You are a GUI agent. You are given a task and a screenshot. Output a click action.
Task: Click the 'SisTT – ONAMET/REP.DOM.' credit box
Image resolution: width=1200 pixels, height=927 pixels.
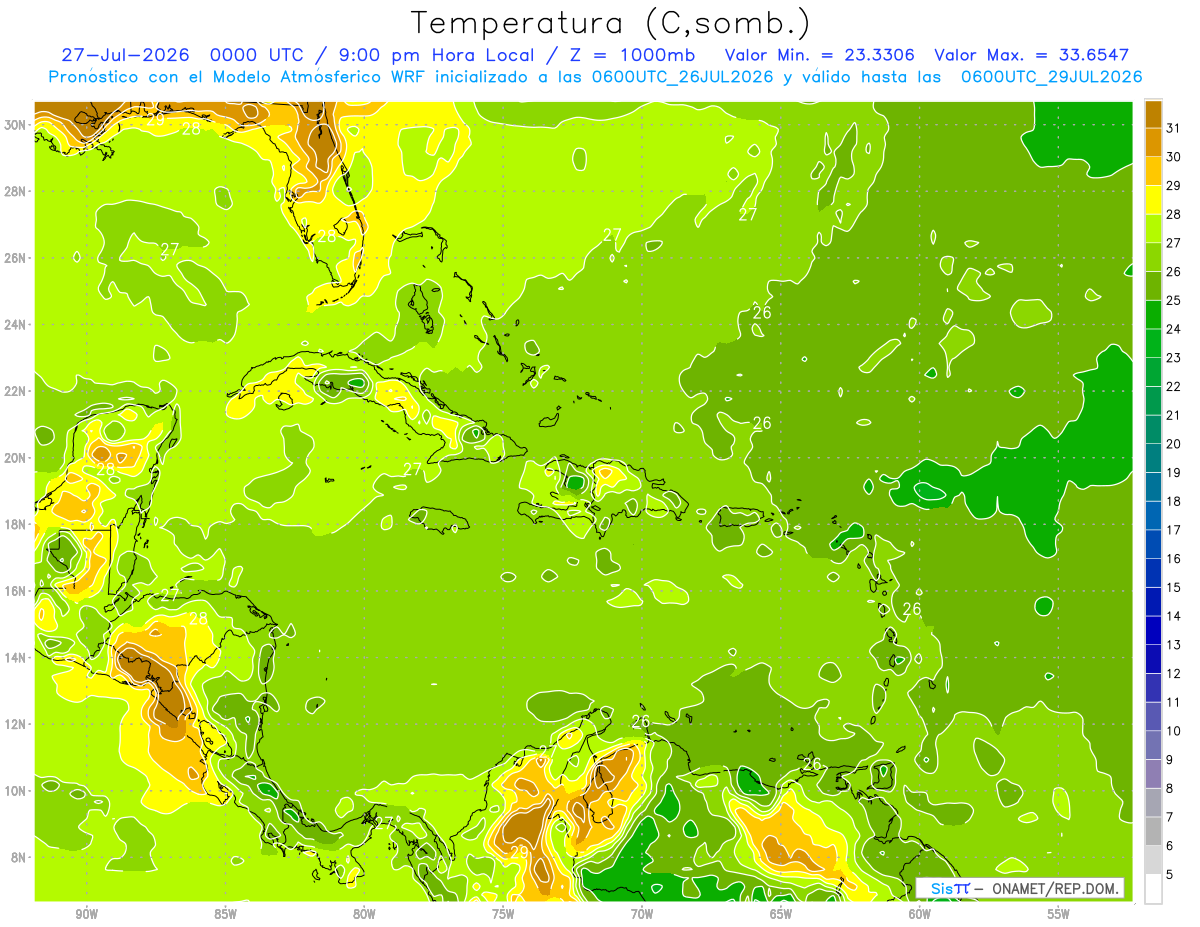[x=1020, y=888]
